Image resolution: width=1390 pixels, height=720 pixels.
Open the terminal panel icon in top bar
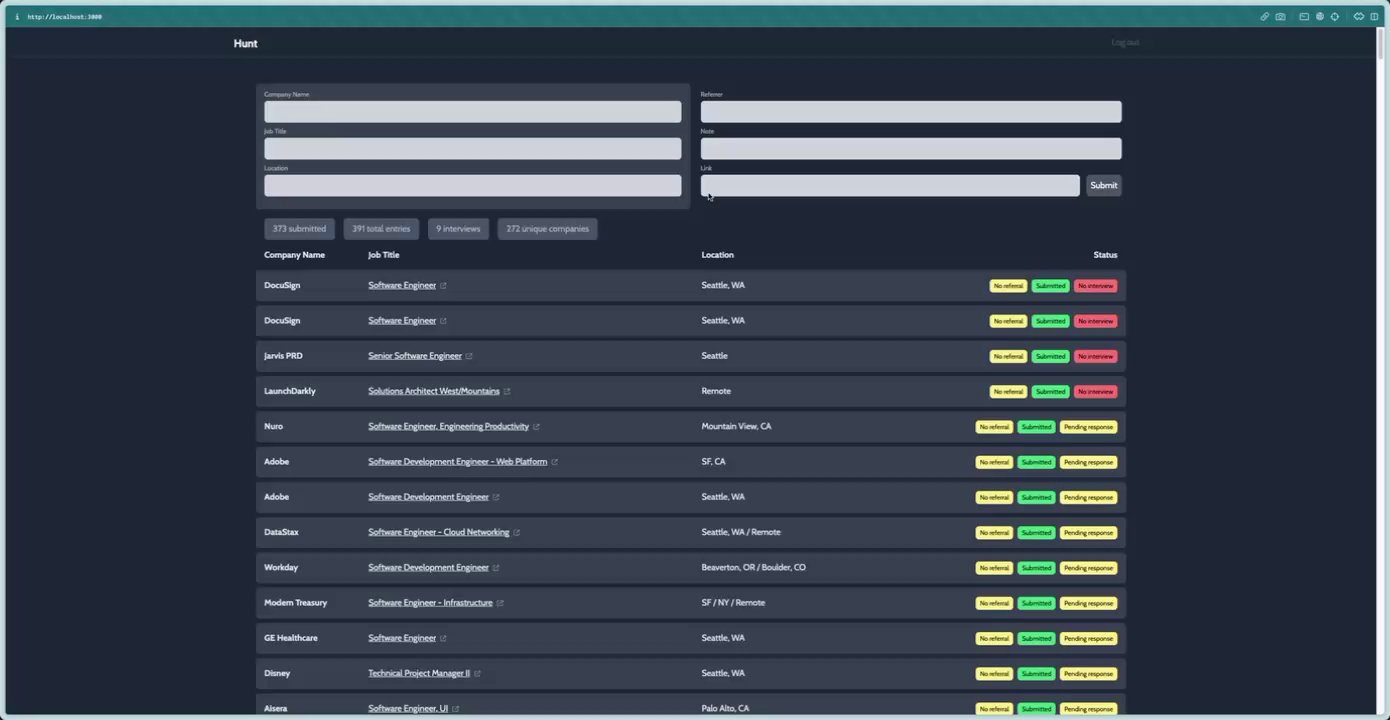tap(1304, 16)
